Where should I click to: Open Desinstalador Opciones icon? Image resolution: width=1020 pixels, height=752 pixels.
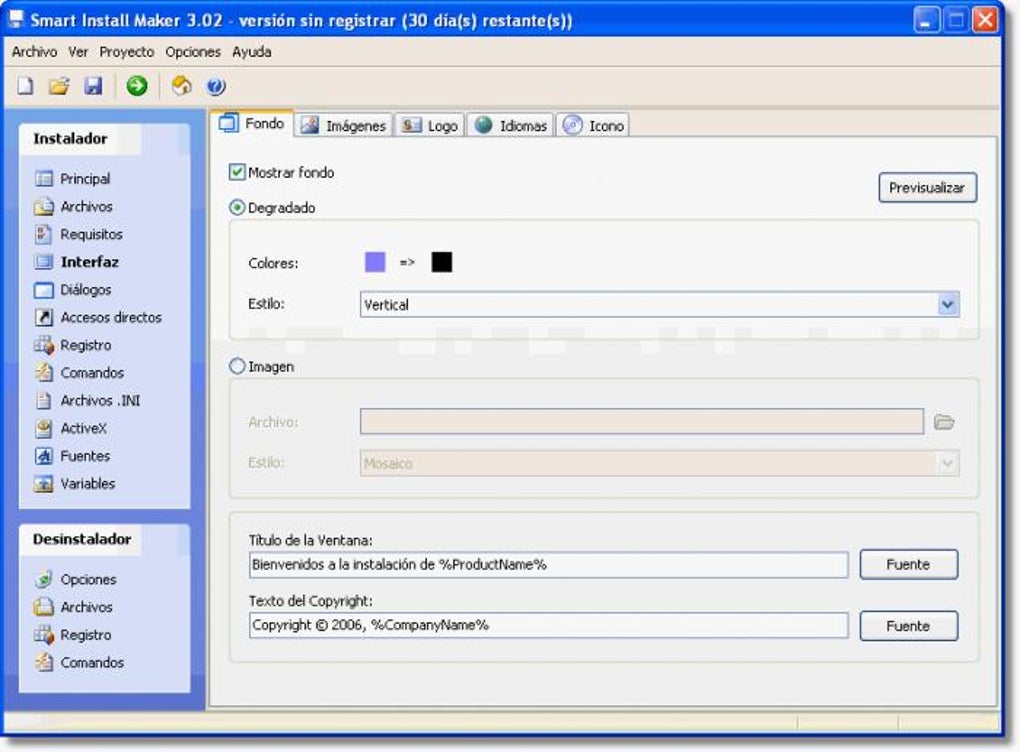pos(44,579)
